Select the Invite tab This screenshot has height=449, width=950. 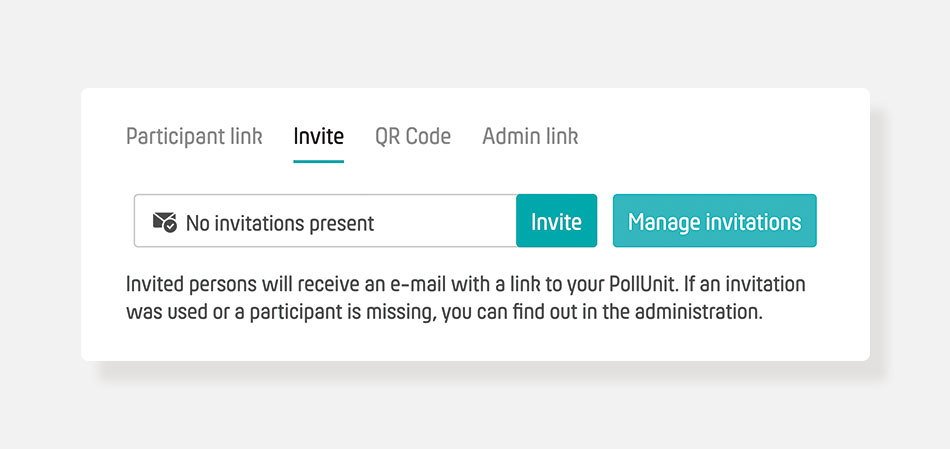[319, 136]
